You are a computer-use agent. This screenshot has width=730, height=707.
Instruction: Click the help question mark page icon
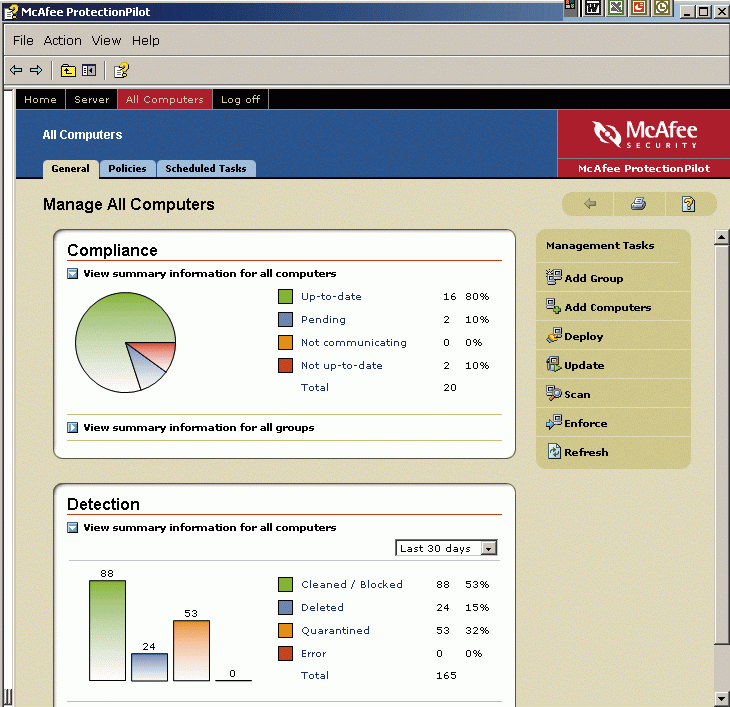click(x=688, y=204)
